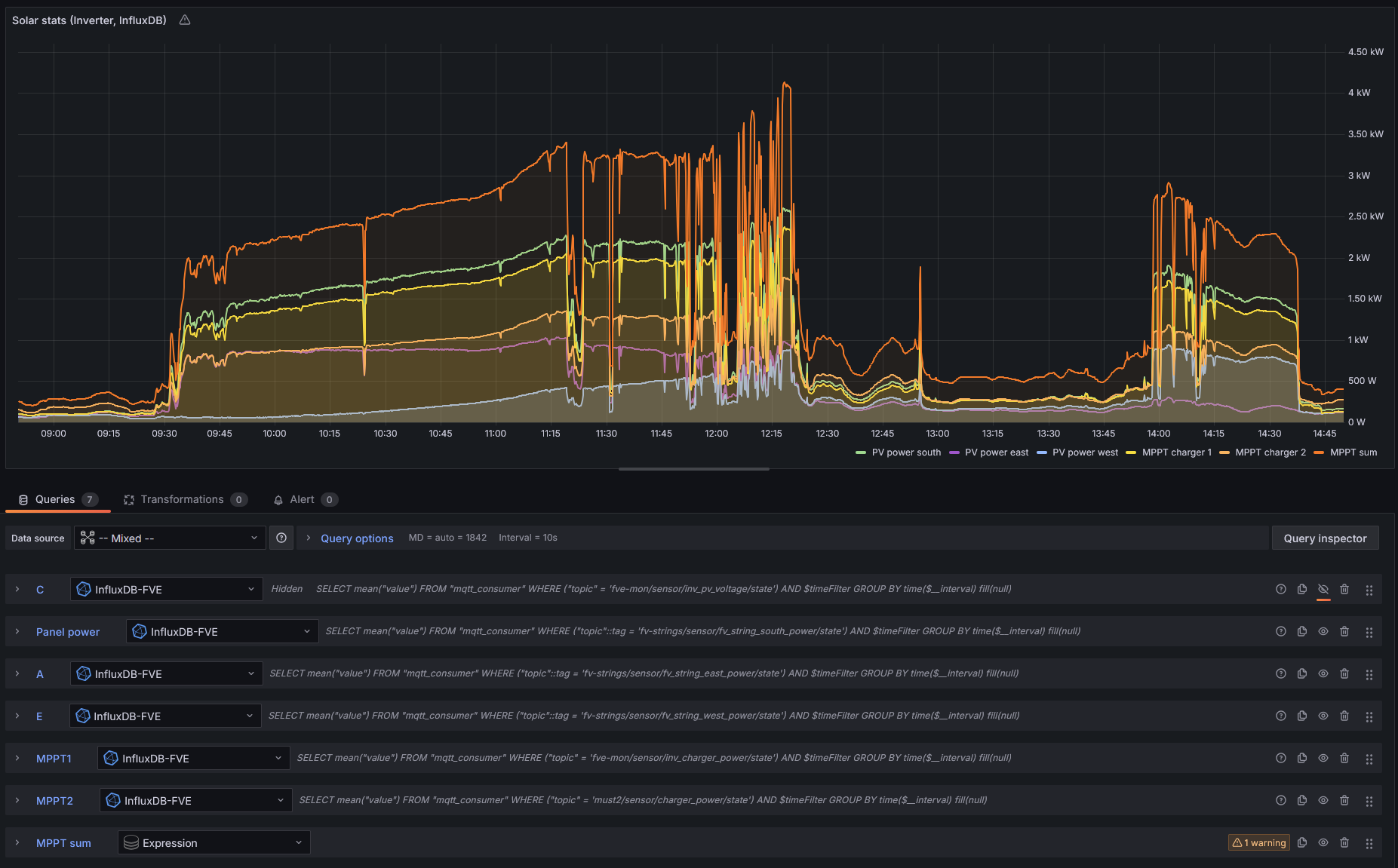Unhide query C using eye icon
This screenshot has height=868, width=1398.
[1323, 589]
